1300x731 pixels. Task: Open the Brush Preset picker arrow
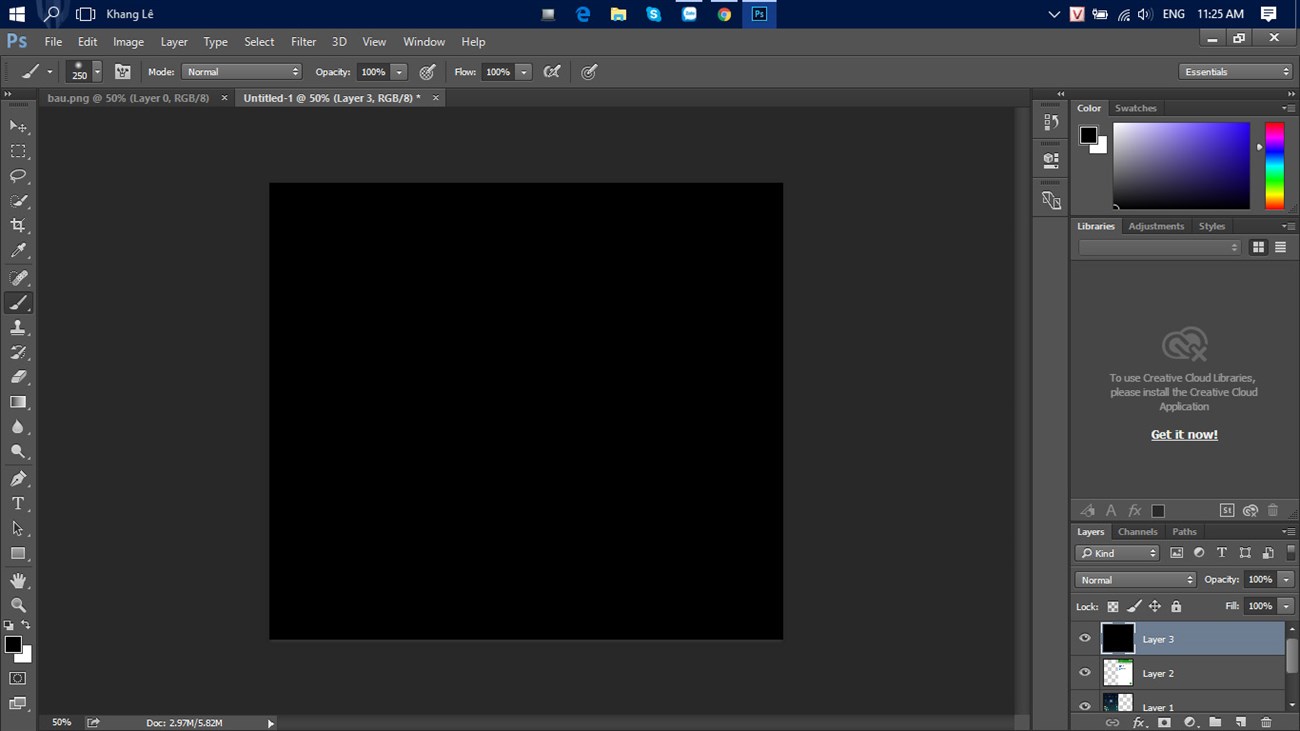(97, 72)
